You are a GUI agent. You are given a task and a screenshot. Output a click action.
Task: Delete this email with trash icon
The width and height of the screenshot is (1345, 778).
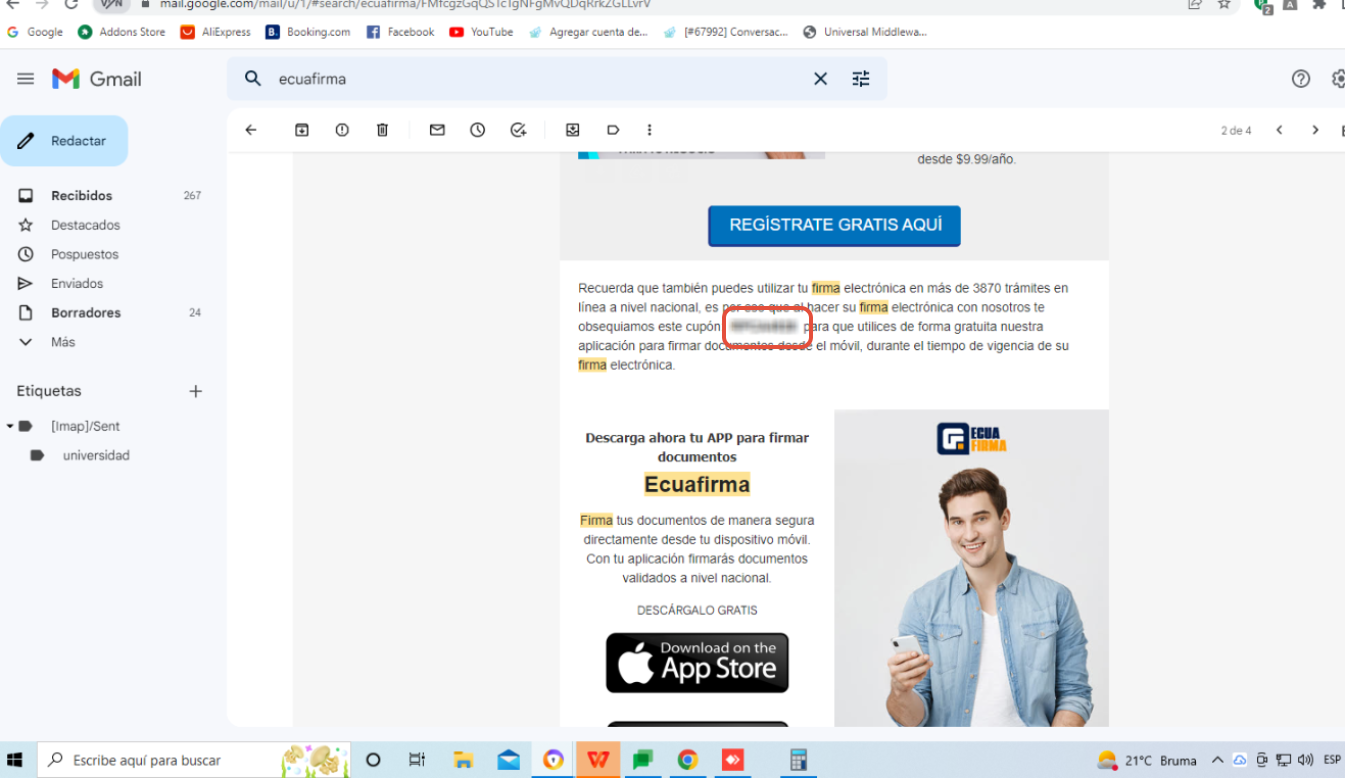[382, 130]
